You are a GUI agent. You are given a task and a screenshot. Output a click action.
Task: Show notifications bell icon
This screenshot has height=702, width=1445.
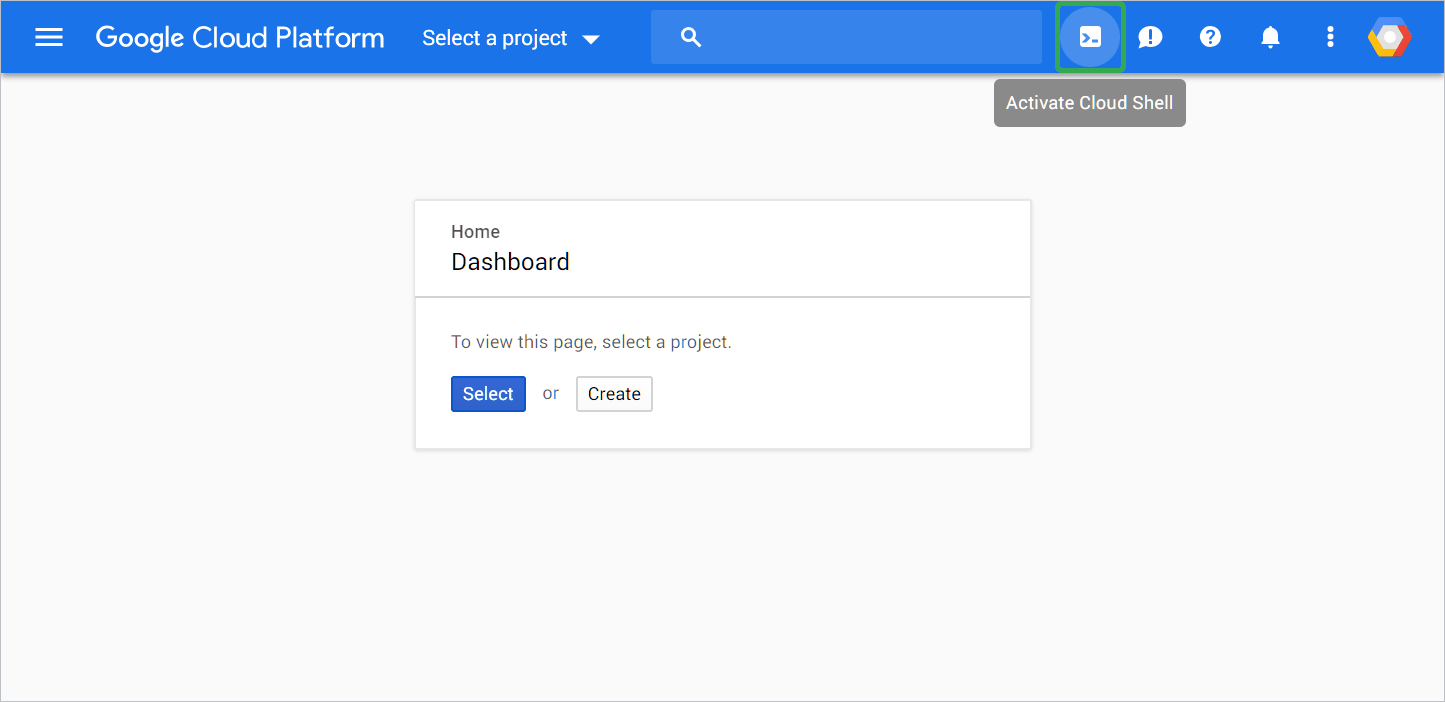coord(1270,38)
